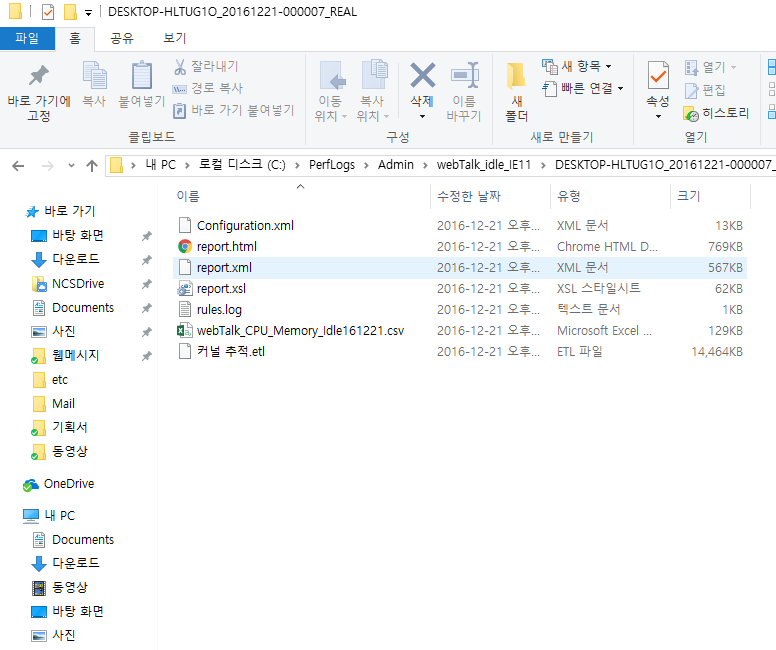This screenshot has width=776, height=650.
Task: Select 바로 가기 quick access header
Action: [60, 211]
